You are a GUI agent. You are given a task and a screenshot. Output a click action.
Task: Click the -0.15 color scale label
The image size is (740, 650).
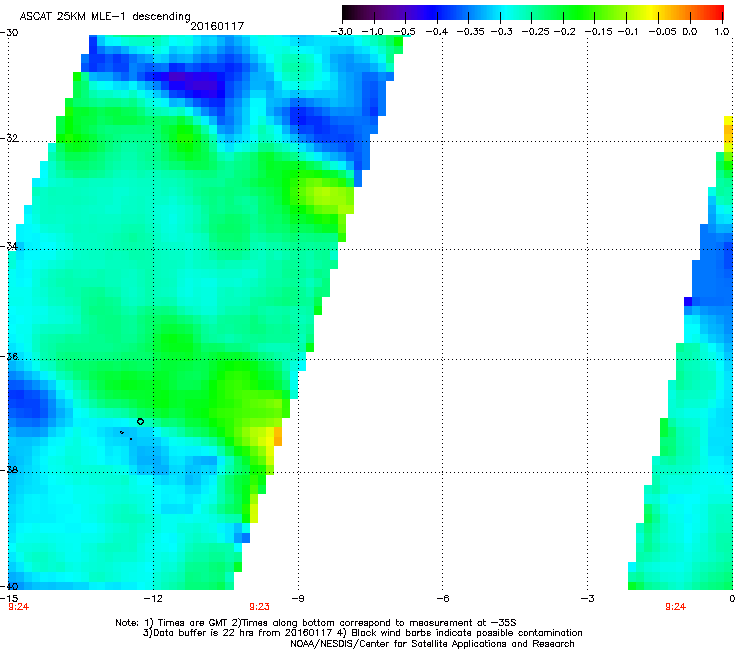click(598, 32)
